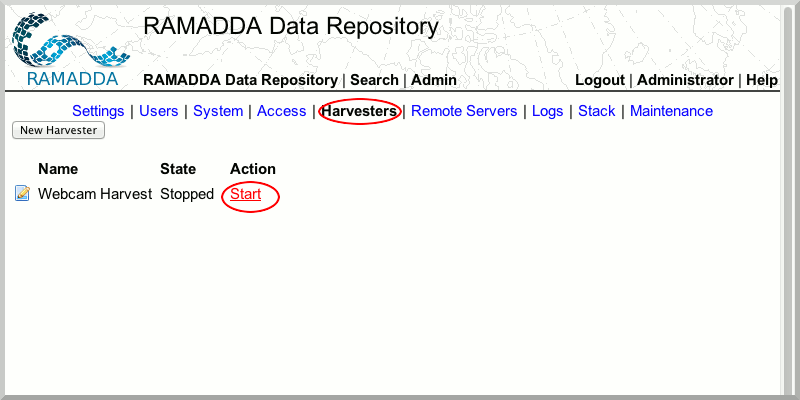Switch to the Users tab
The width and height of the screenshot is (800, 400).
(159, 111)
